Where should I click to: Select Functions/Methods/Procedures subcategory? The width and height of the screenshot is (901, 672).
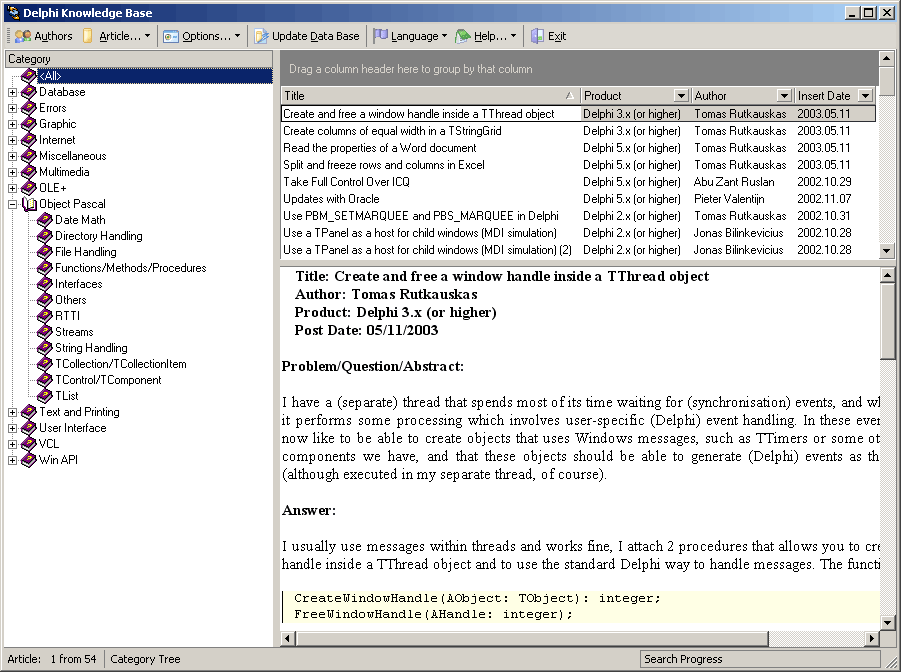130,268
